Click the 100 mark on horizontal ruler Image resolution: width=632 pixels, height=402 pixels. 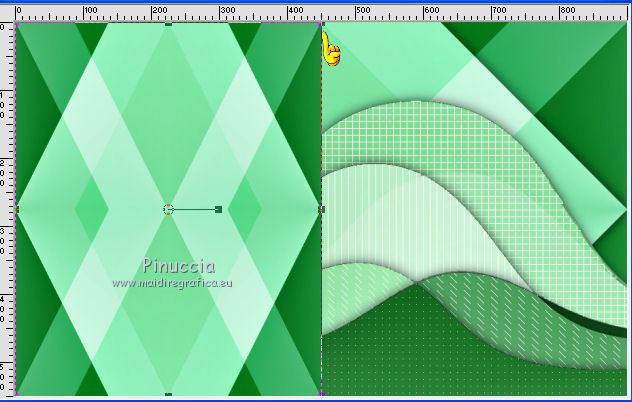click(x=90, y=10)
